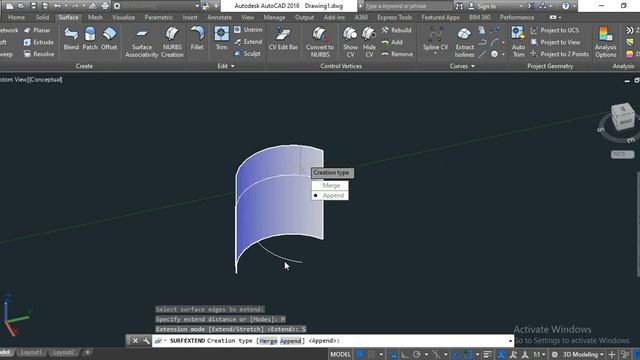This screenshot has width=640, height=360.
Task: Toggle Auto Trim for projection
Action: point(518,42)
